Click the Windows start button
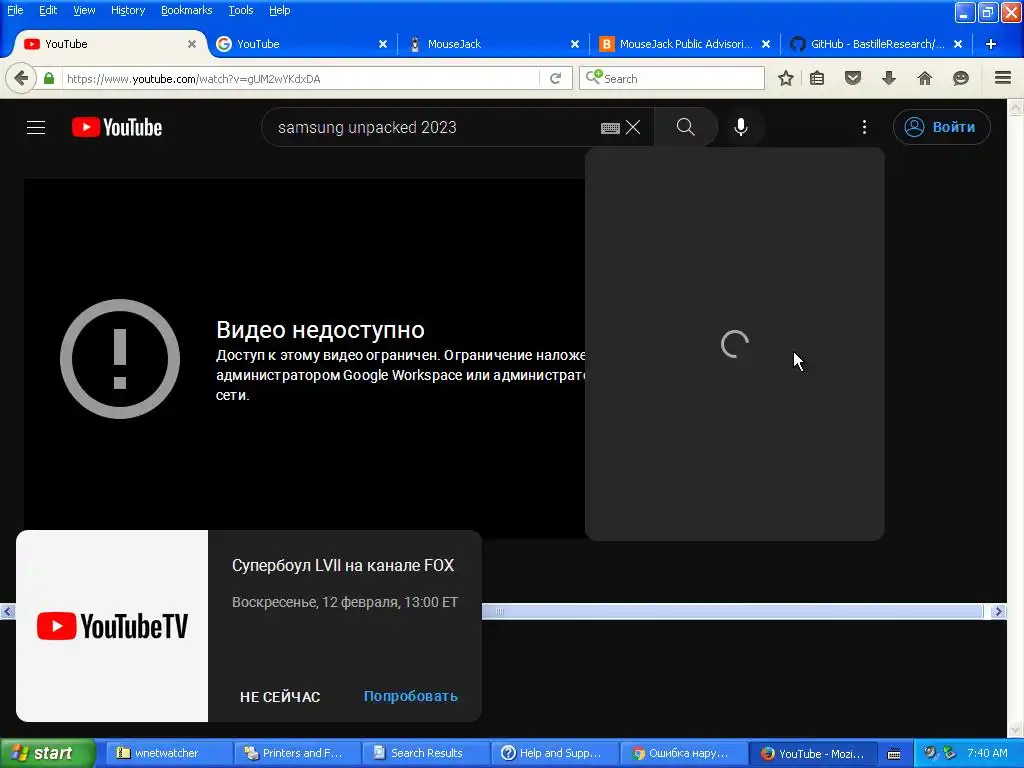 (48, 753)
